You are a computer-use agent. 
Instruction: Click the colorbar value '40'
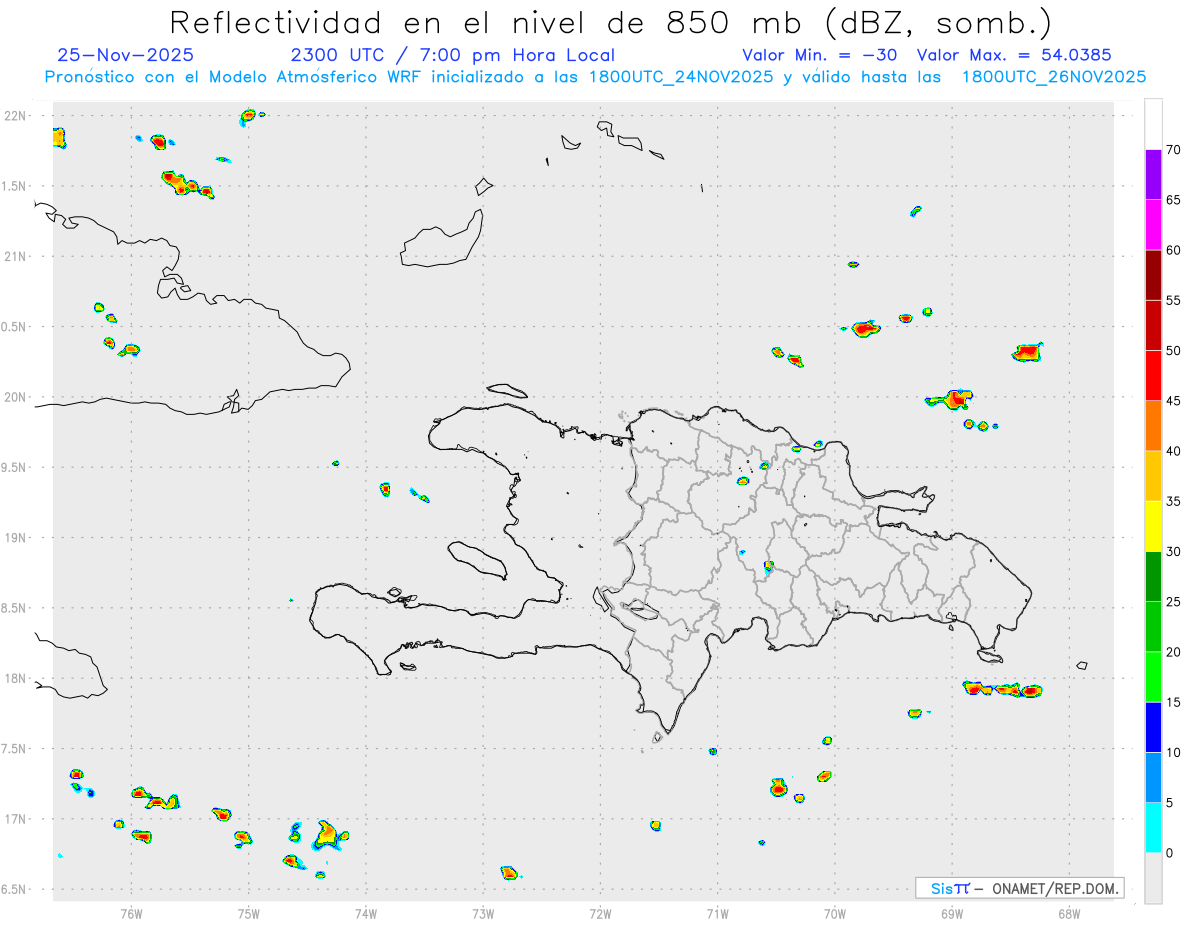[x=1173, y=451]
